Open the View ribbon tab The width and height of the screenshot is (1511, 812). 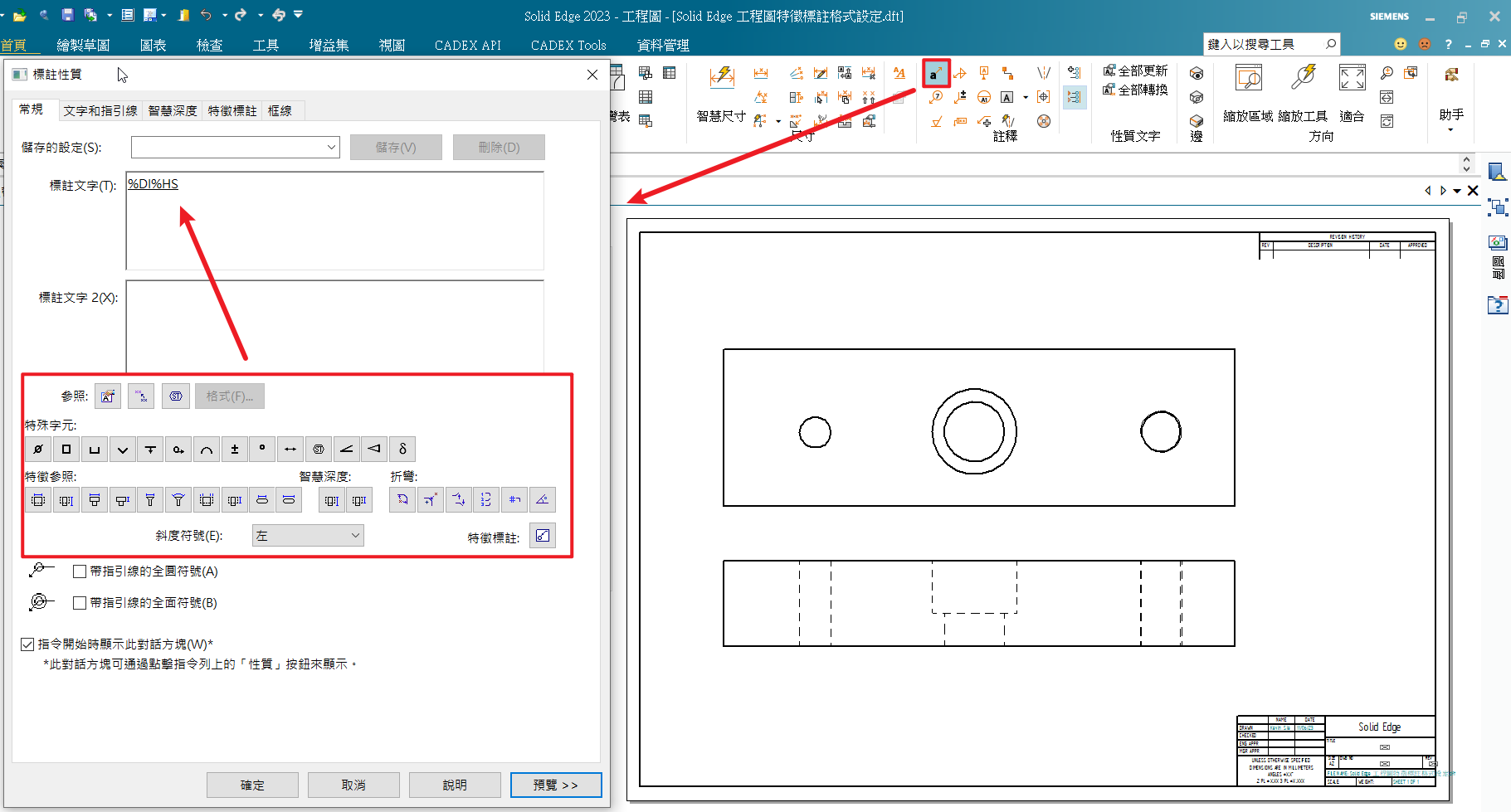(x=392, y=45)
